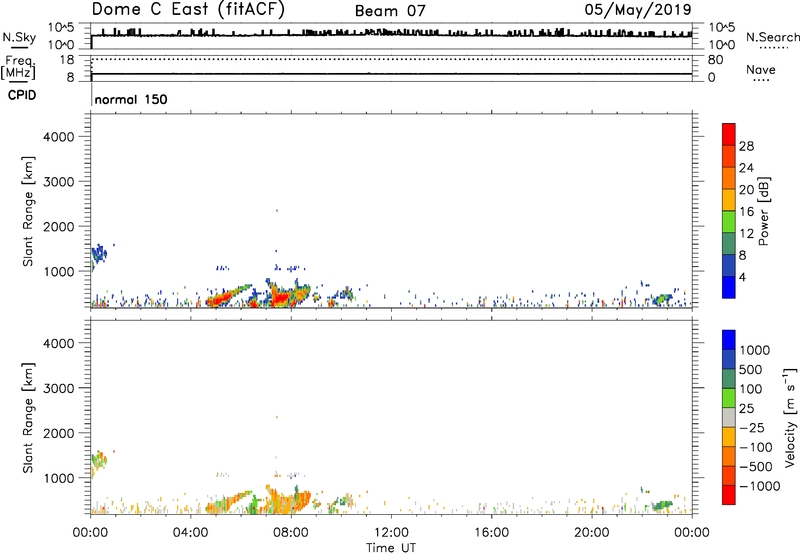Click the date "05/May/2019"
Viewport: 800px width, 554px height.
tap(638, 9)
